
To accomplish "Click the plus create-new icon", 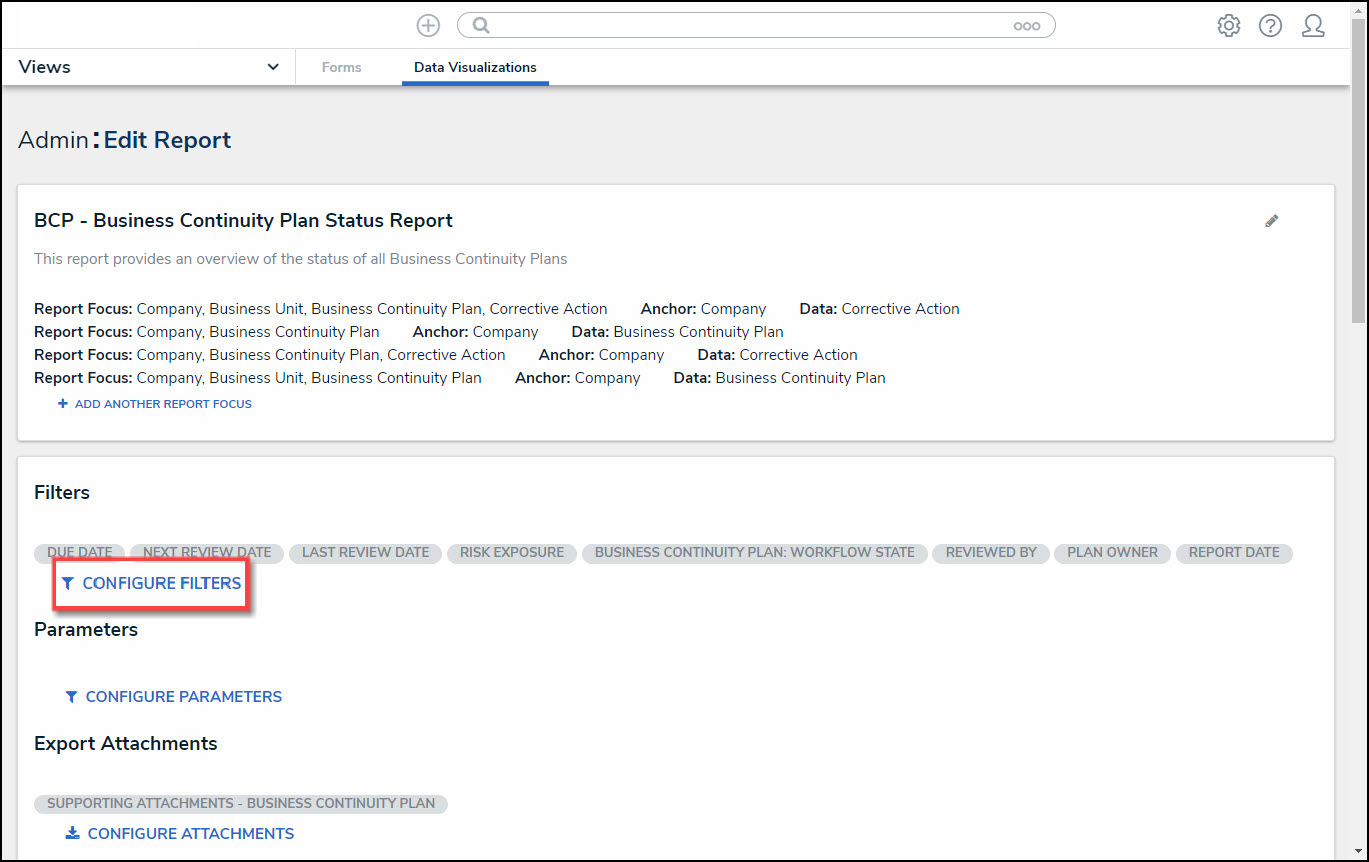I will [x=428, y=26].
